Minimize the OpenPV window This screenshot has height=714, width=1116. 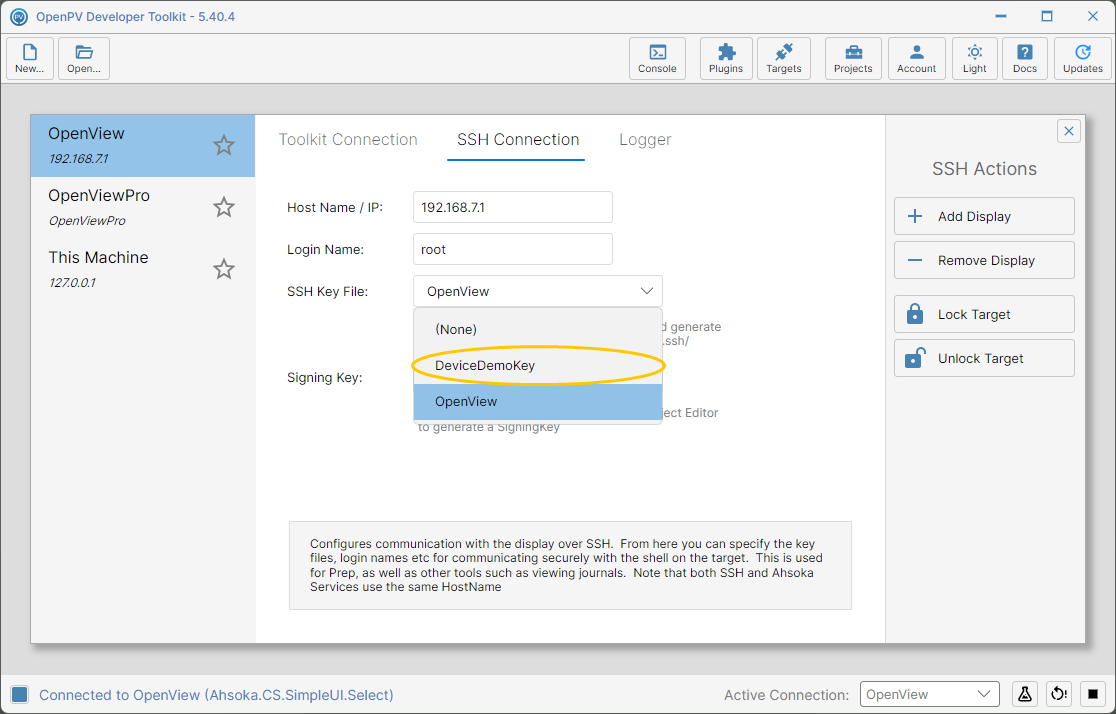(1001, 16)
